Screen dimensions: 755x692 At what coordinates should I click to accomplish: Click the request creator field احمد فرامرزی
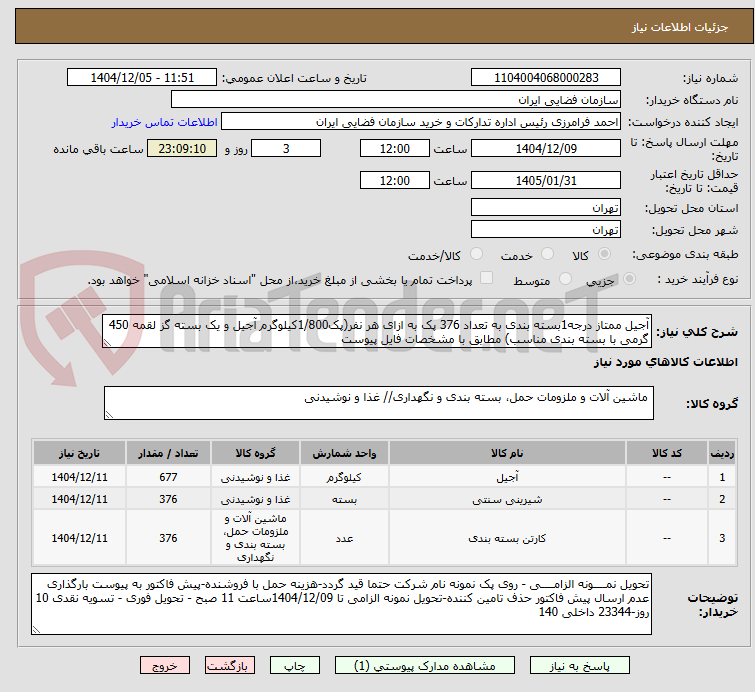point(421,122)
